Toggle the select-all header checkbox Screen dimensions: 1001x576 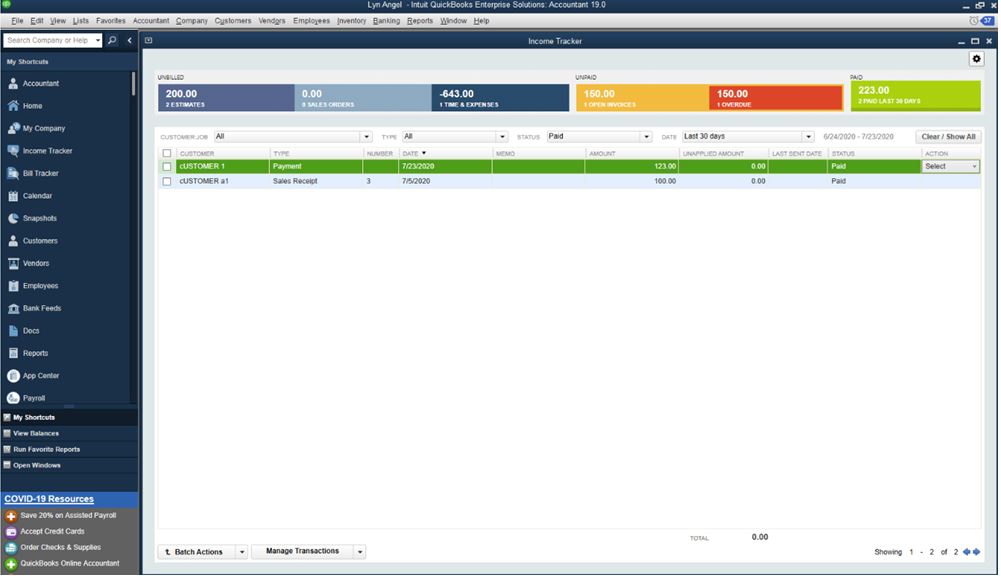click(x=167, y=153)
